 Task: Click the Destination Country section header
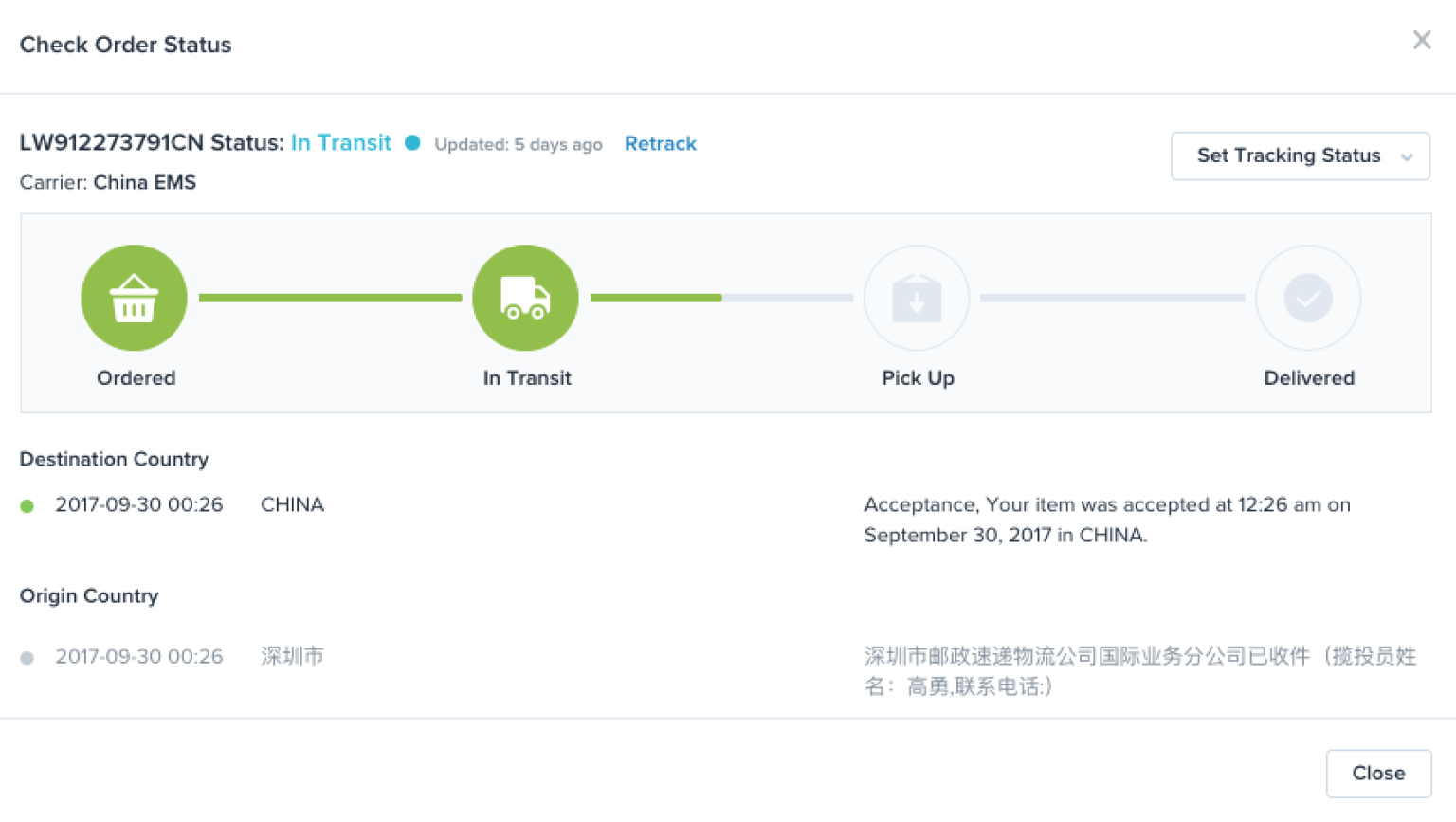click(114, 459)
